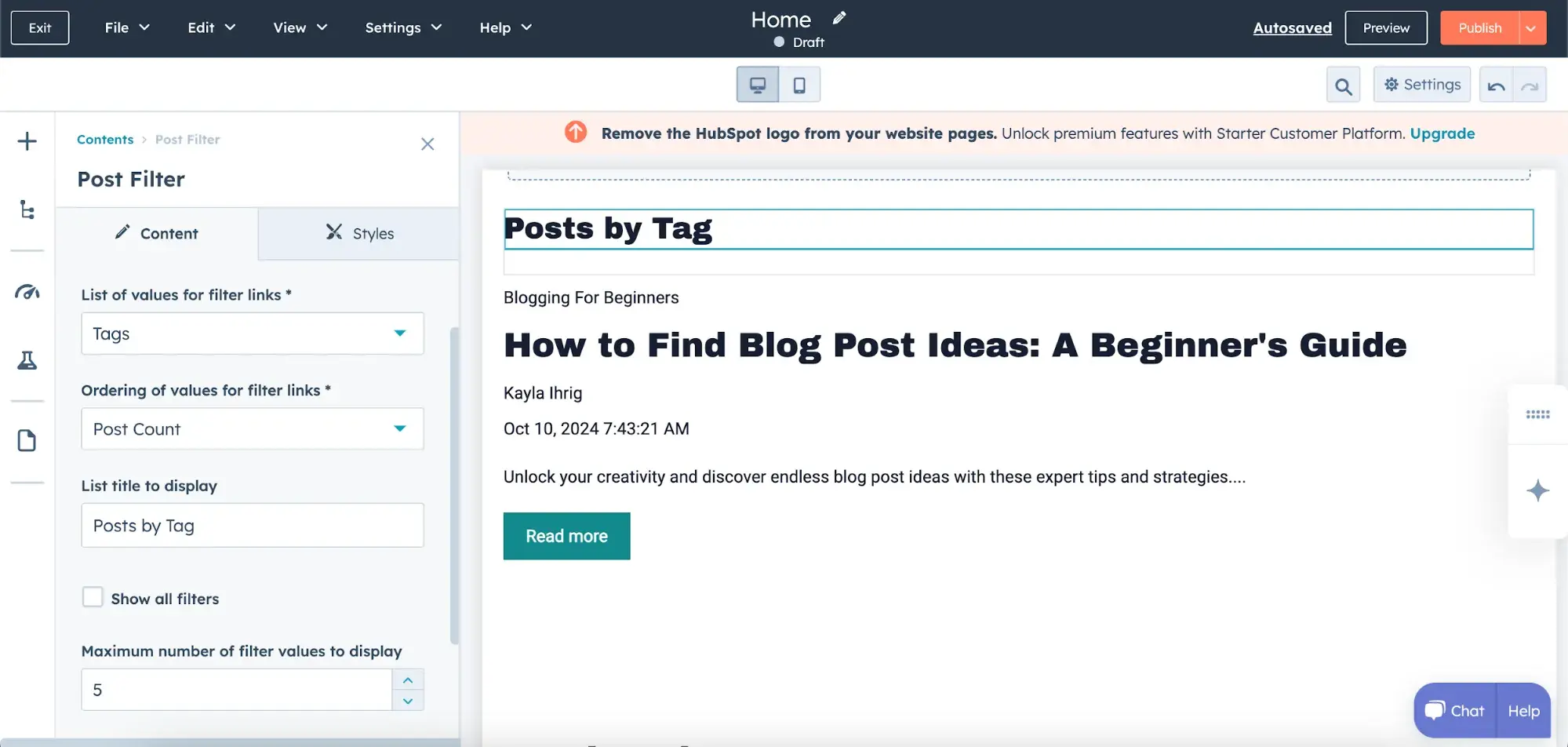Click the orange upgrade arrow icon

coord(576,132)
